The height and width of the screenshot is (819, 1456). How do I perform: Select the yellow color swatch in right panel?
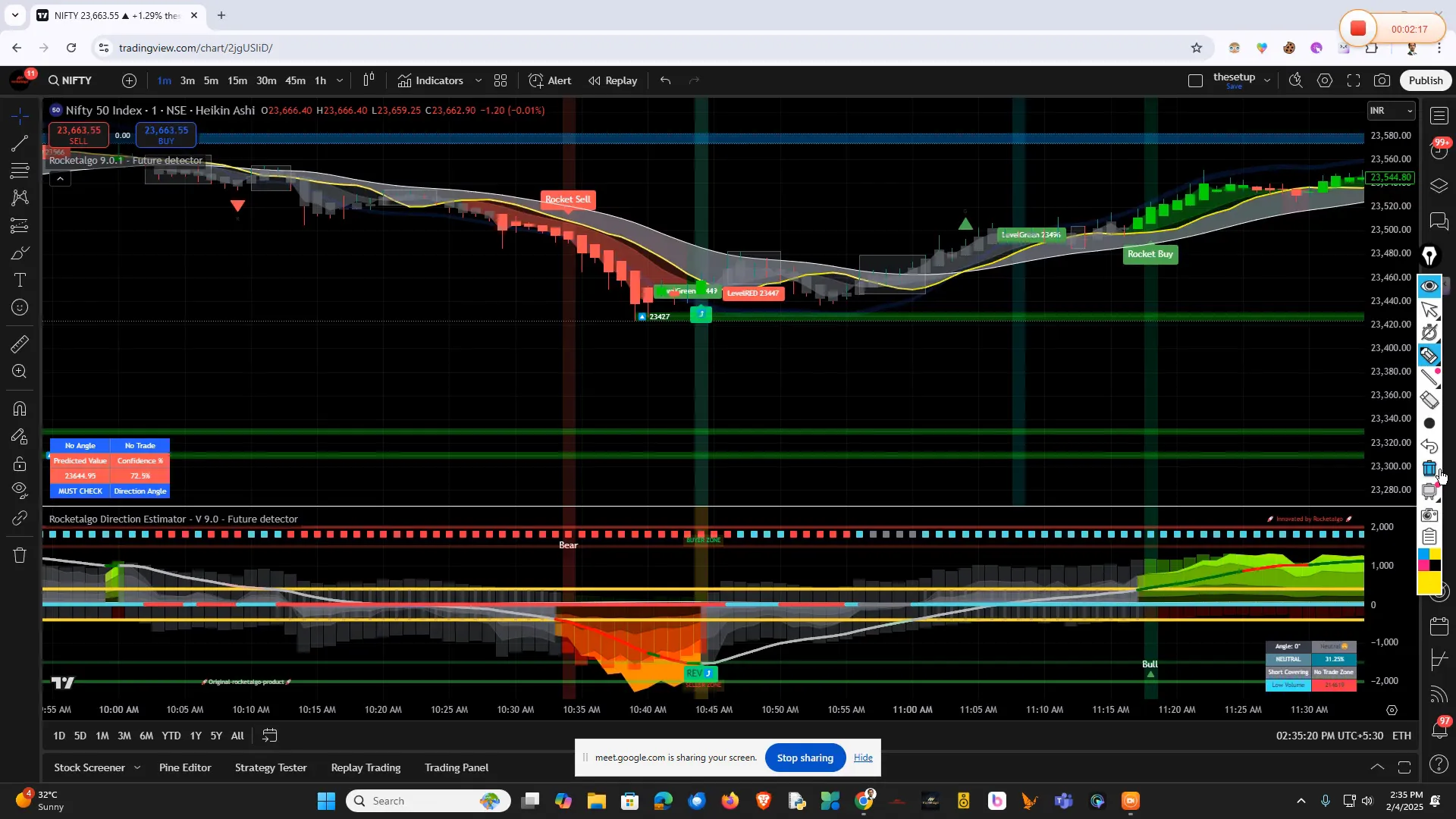tap(1429, 584)
